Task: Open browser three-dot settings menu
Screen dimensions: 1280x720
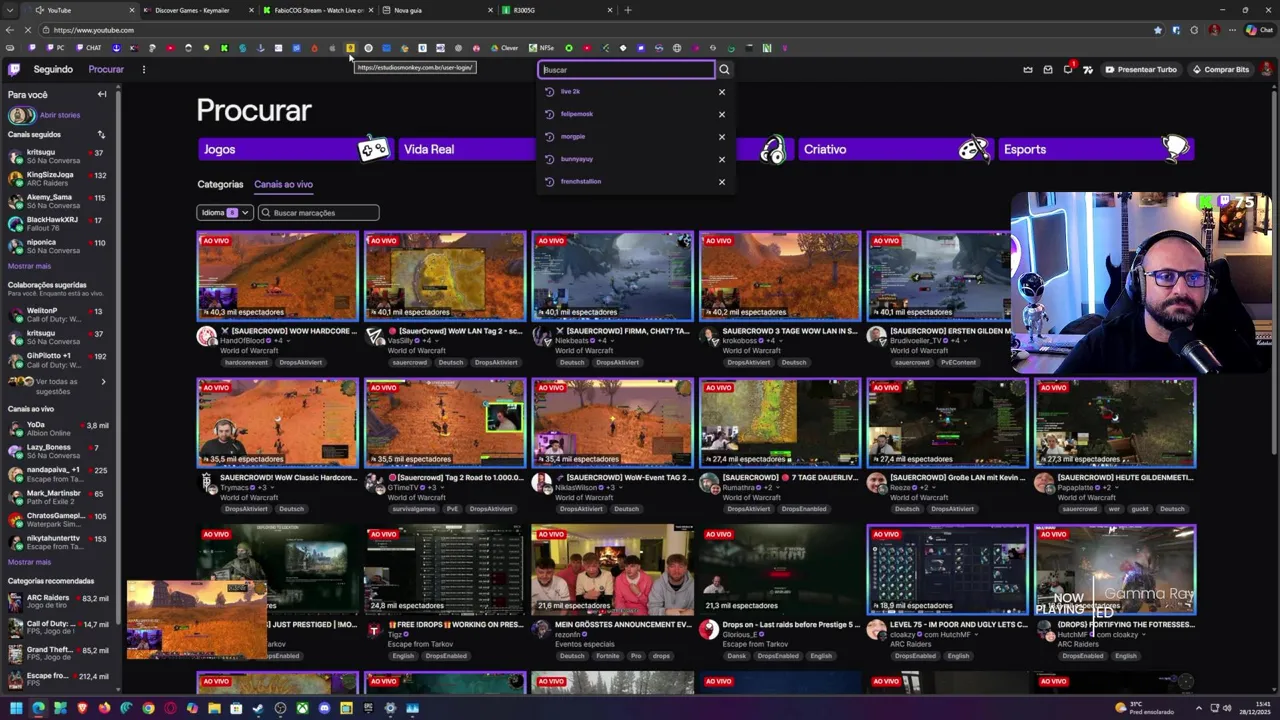Action: 1233,30
